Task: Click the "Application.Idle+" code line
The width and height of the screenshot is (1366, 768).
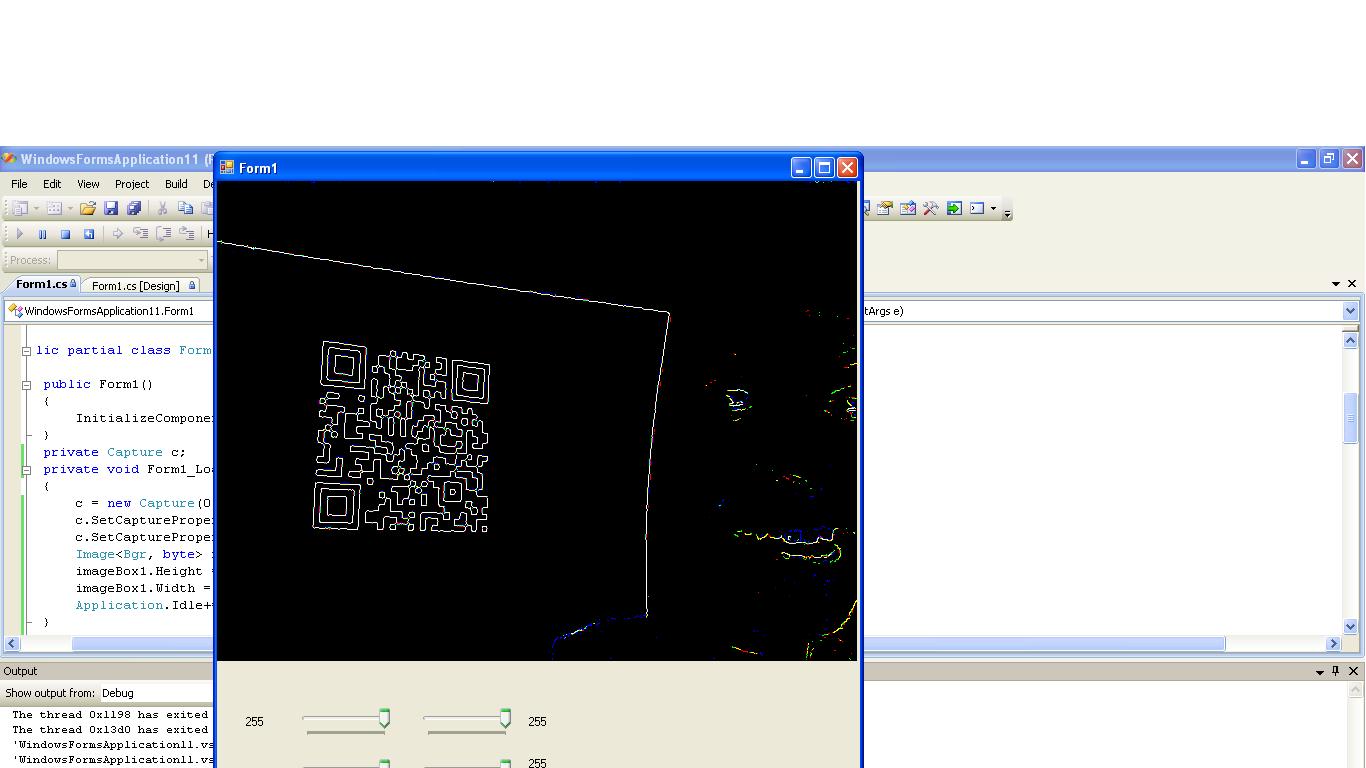Action: 144,605
